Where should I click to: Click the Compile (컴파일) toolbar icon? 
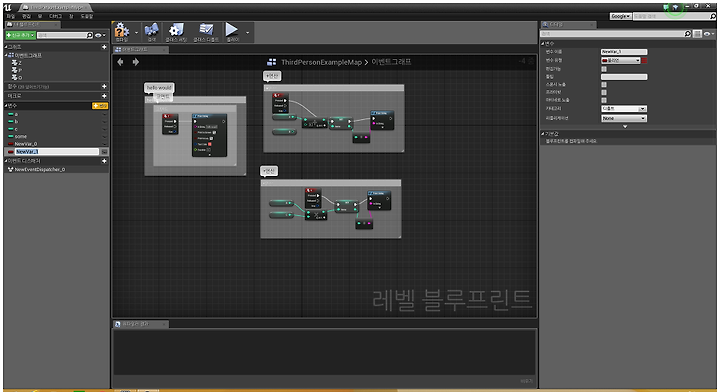(122, 31)
